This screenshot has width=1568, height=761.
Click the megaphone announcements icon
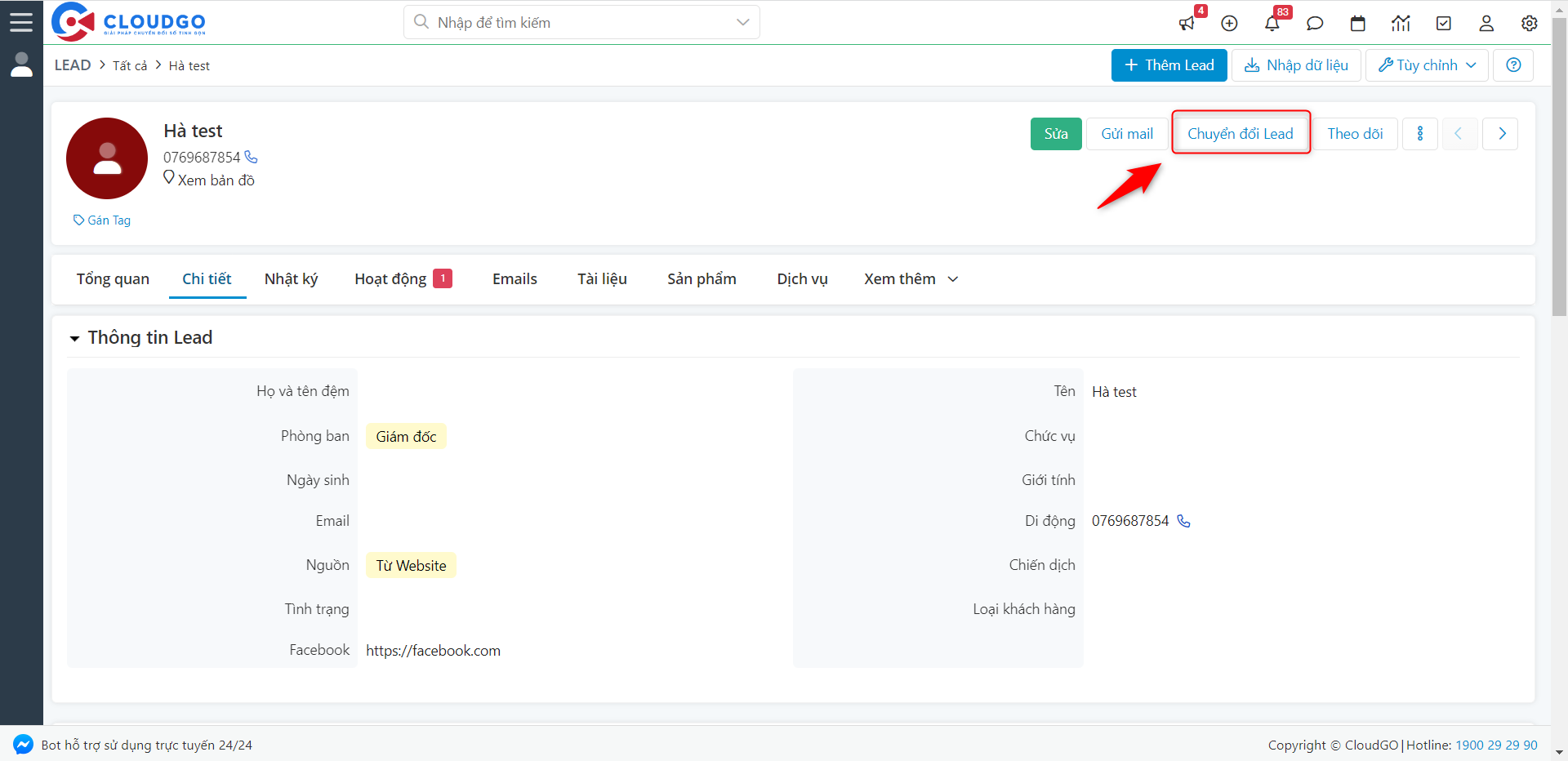(x=1187, y=24)
